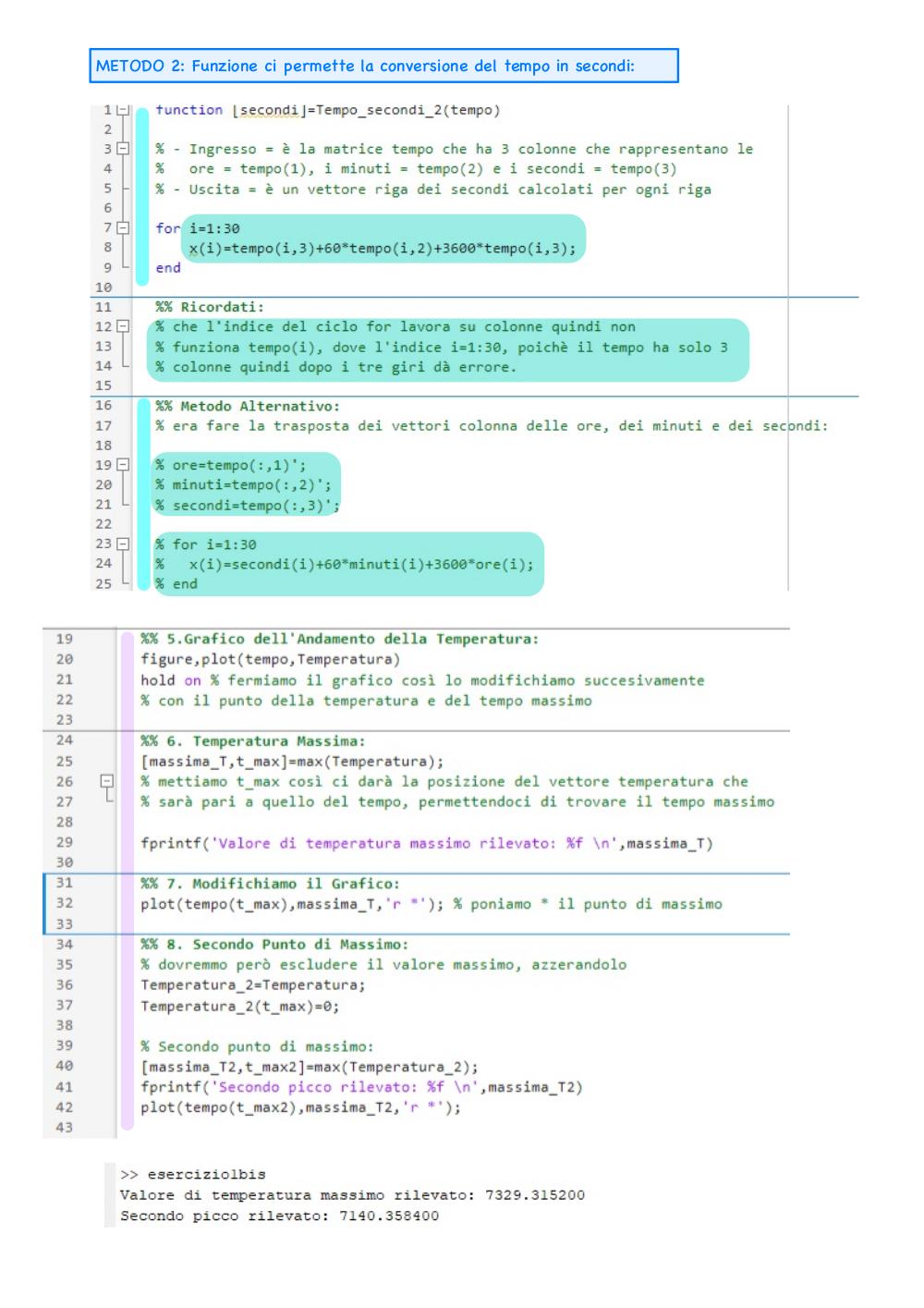
Task: Click the '%% Metodo Alternativo:' header
Action: (x=248, y=406)
